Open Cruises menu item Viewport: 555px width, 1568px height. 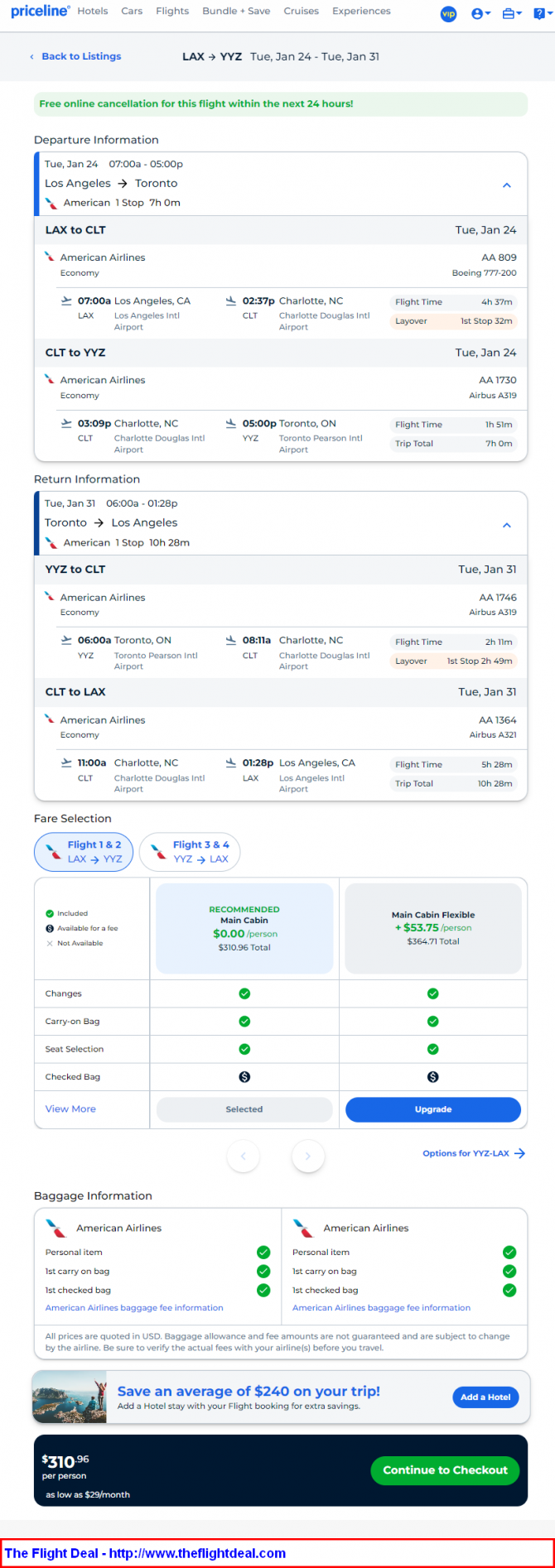coord(301,12)
